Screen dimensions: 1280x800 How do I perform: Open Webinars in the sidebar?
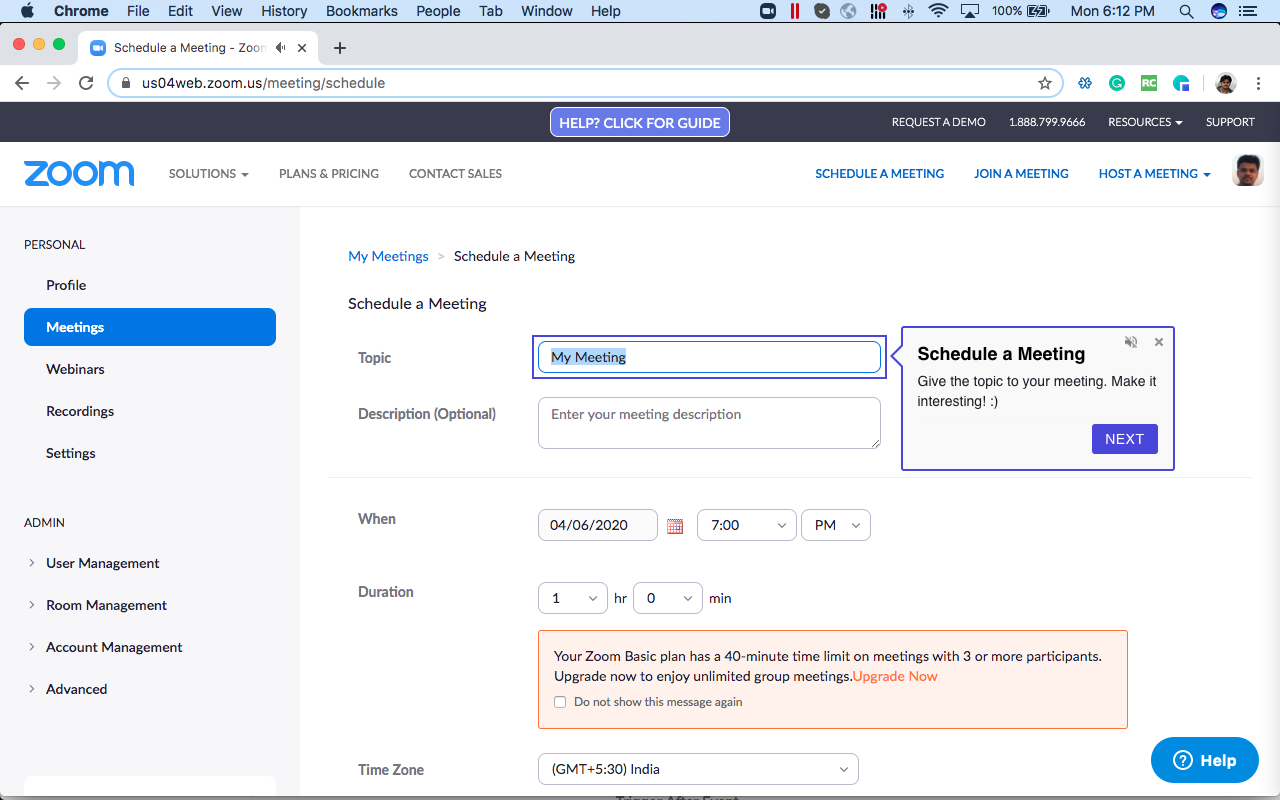tap(75, 369)
